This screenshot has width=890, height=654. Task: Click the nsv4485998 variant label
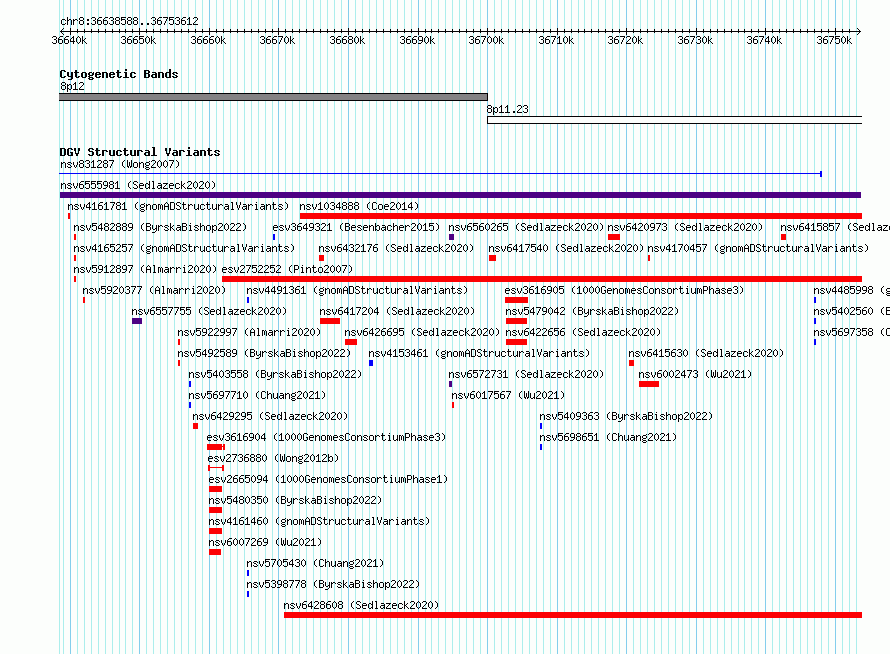click(x=851, y=290)
